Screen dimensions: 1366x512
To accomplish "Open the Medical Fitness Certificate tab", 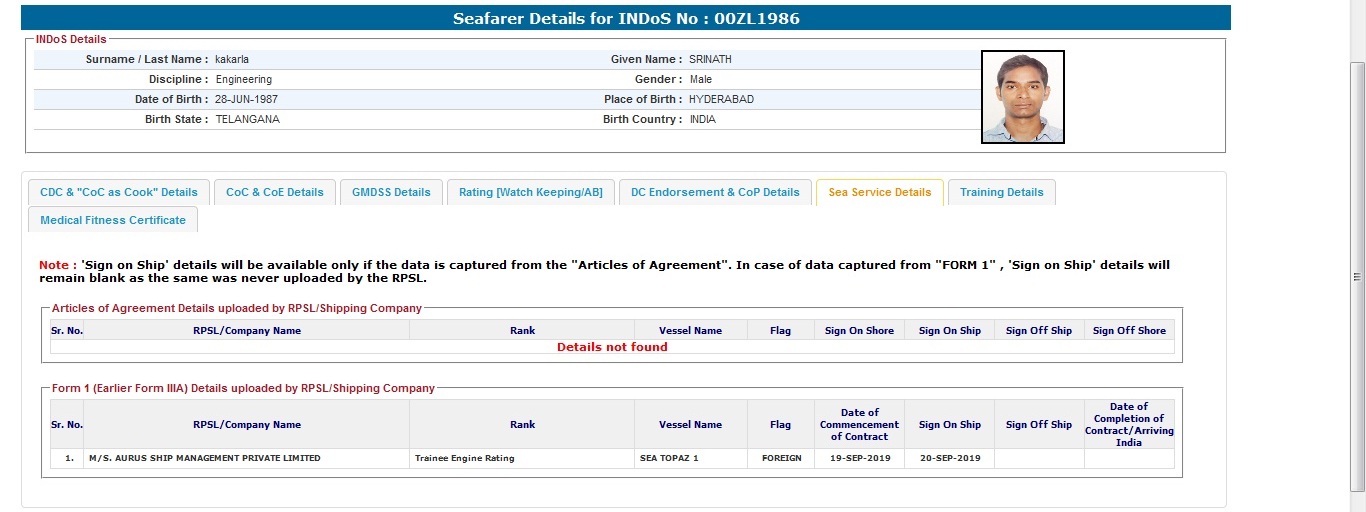I will [113, 220].
